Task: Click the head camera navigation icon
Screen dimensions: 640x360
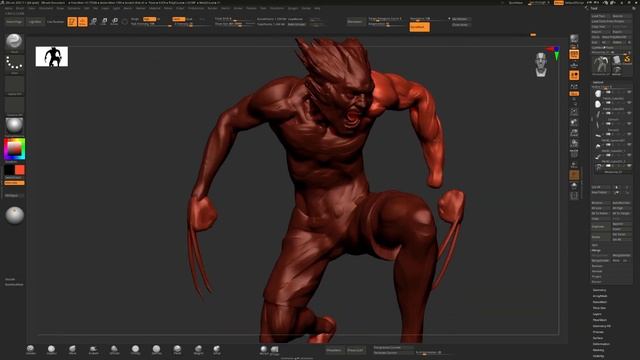Action: tap(541, 64)
